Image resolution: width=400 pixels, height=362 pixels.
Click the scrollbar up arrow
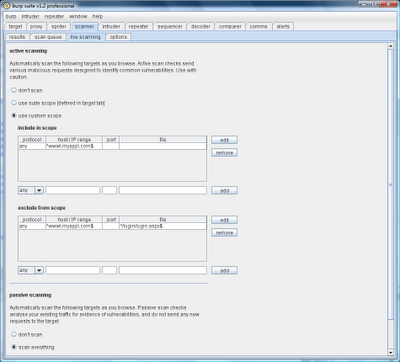pos(391,46)
